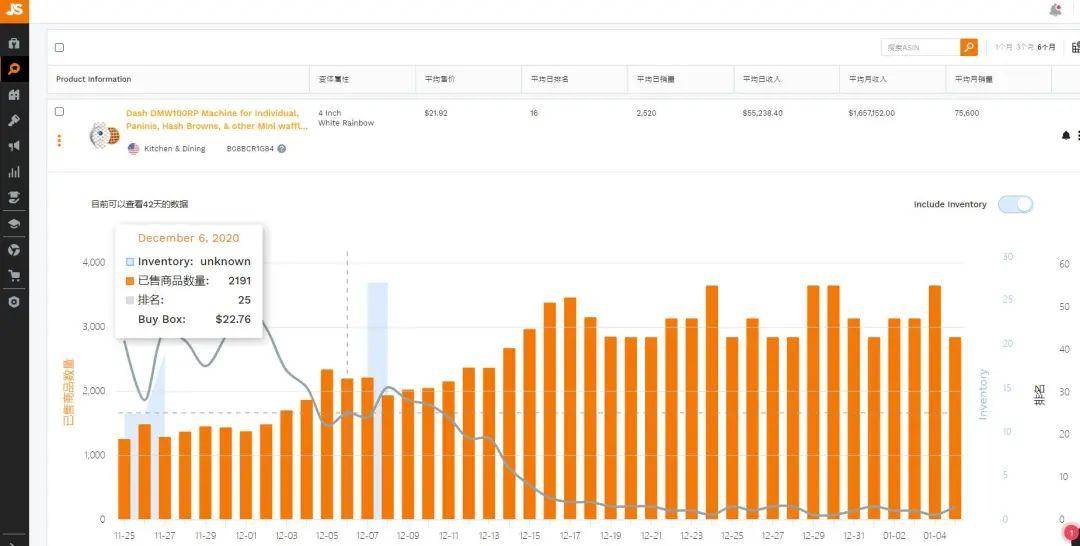Click the orange sales bar for 11-25
This screenshot has height=546, width=1080.
(124, 479)
